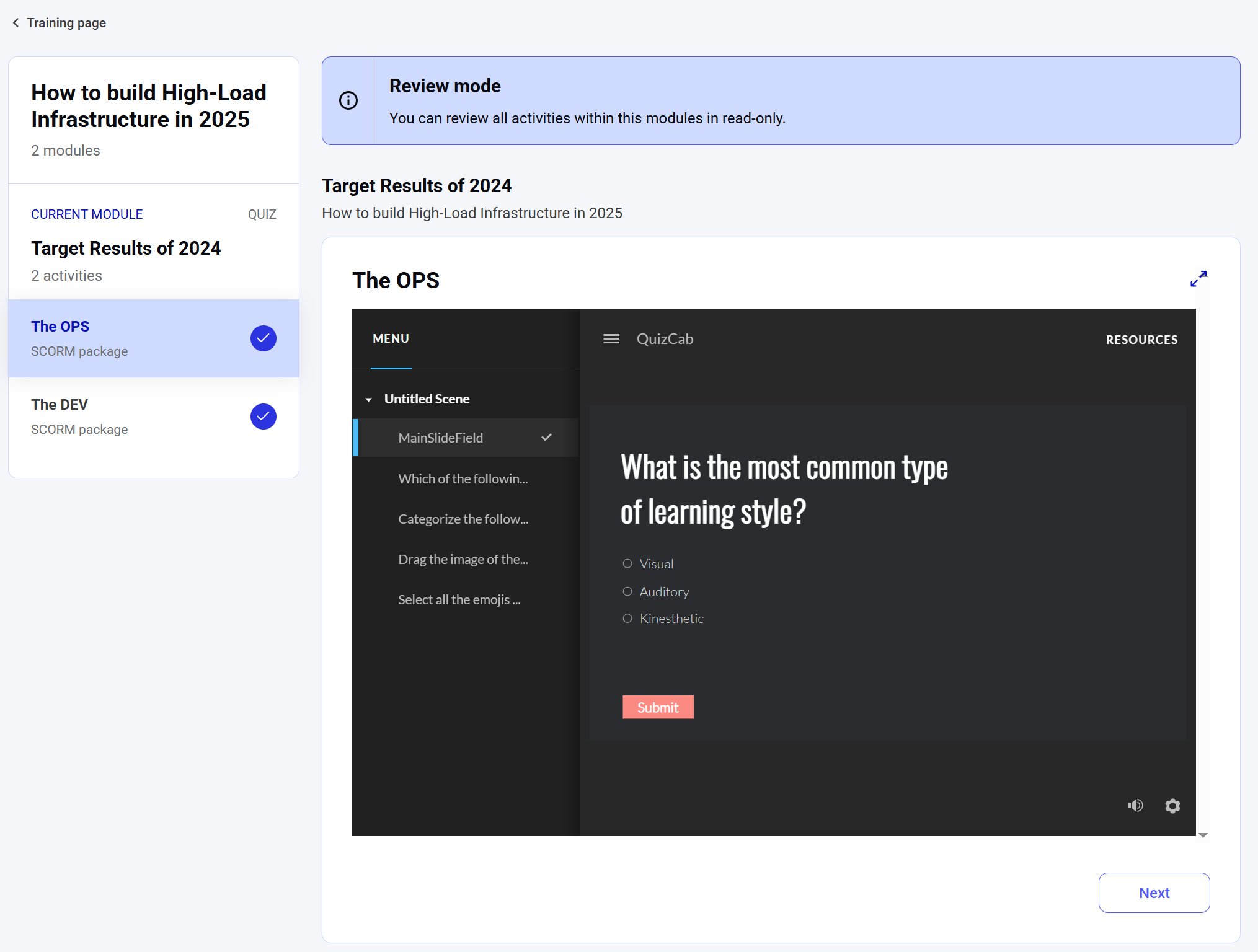Click the QUIZ label
The image size is (1258, 952).
(x=262, y=214)
